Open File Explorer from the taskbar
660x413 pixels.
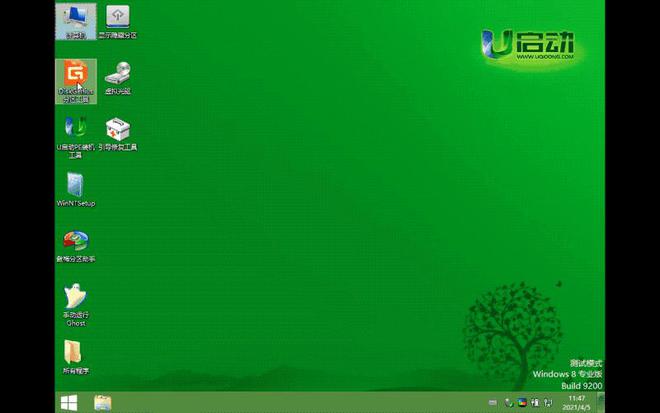102,402
